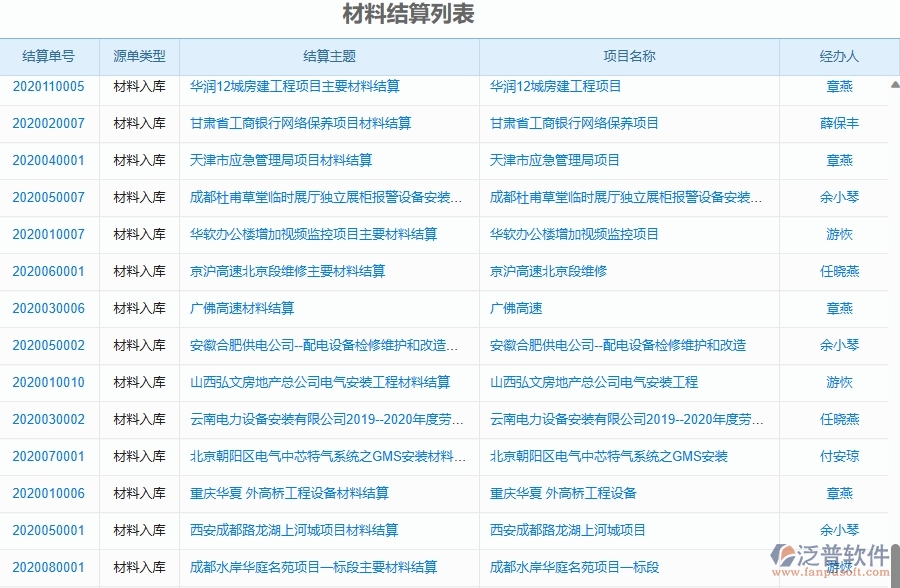Viewport: 900px width, 588px height.
Task: Open settlement order 2020040001
Action: 47,161
